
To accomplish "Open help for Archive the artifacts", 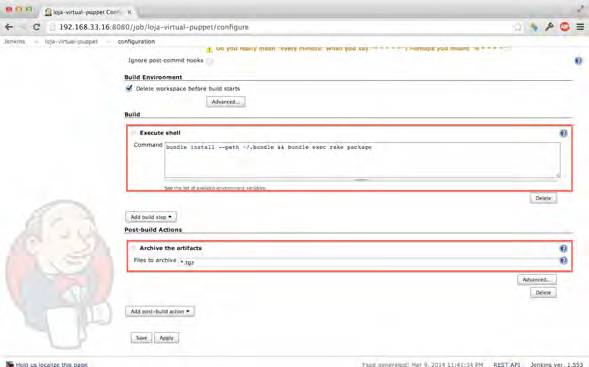I will [563, 248].
